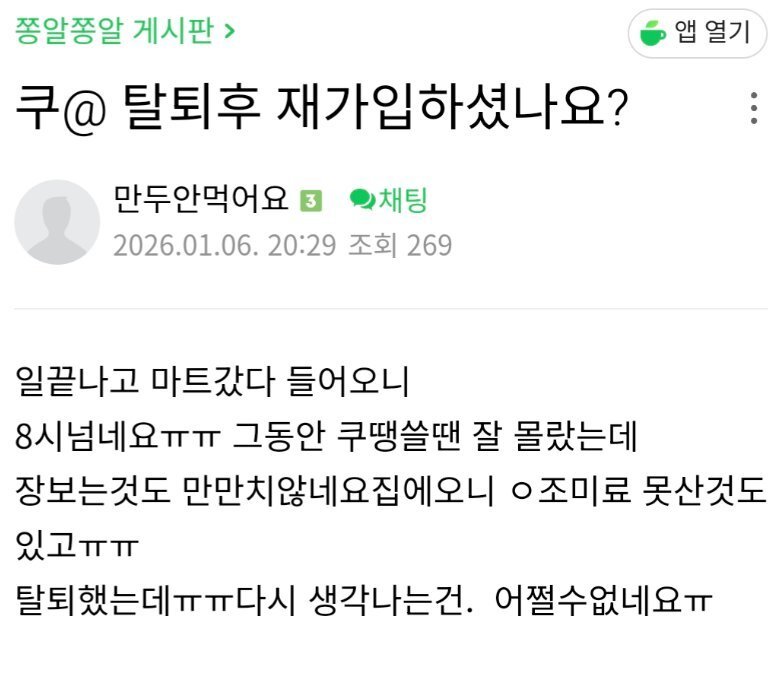Click the chevron beside 쫑알쫑알 게시판
The width and height of the screenshot is (775, 678).
[230, 31]
